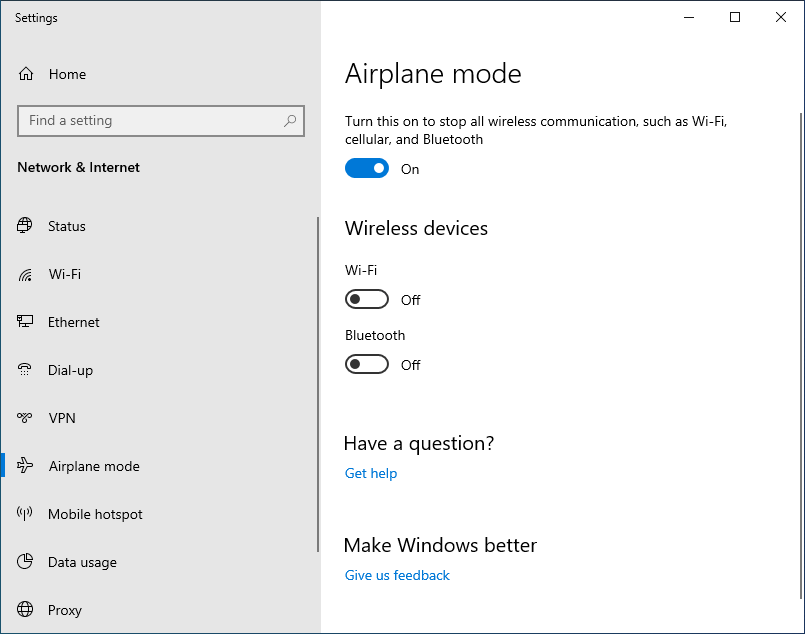Click the sidebar vertical scrollbar
Image resolution: width=805 pixels, height=634 pixels.
point(318,384)
